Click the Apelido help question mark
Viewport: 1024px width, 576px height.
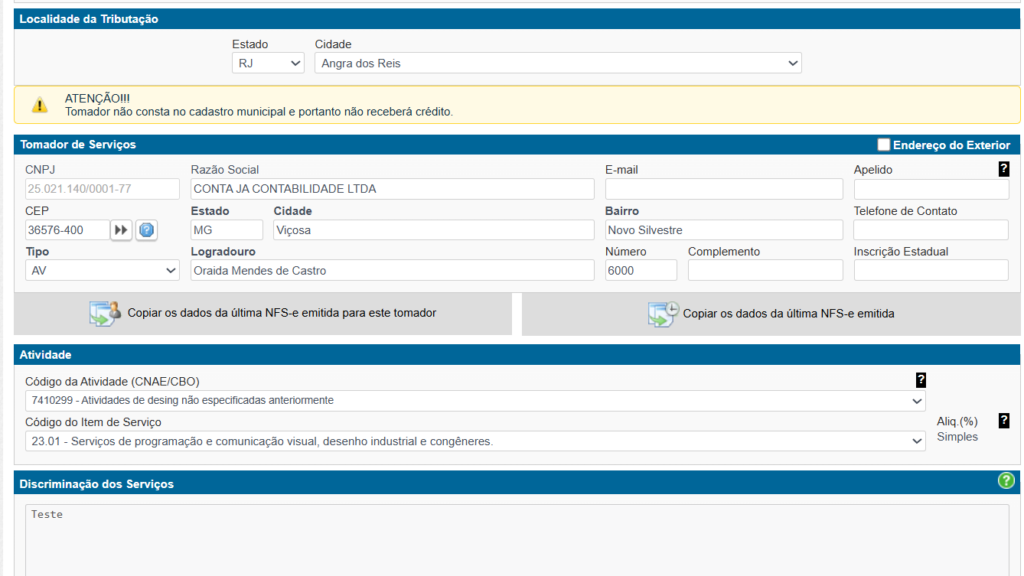(1004, 169)
